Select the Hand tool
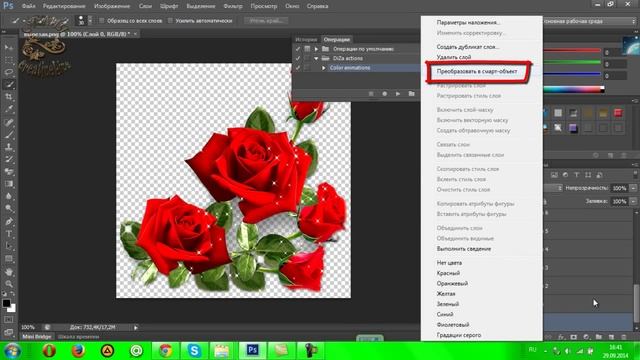Viewport: 640px width, 360px height. tap(9, 271)
